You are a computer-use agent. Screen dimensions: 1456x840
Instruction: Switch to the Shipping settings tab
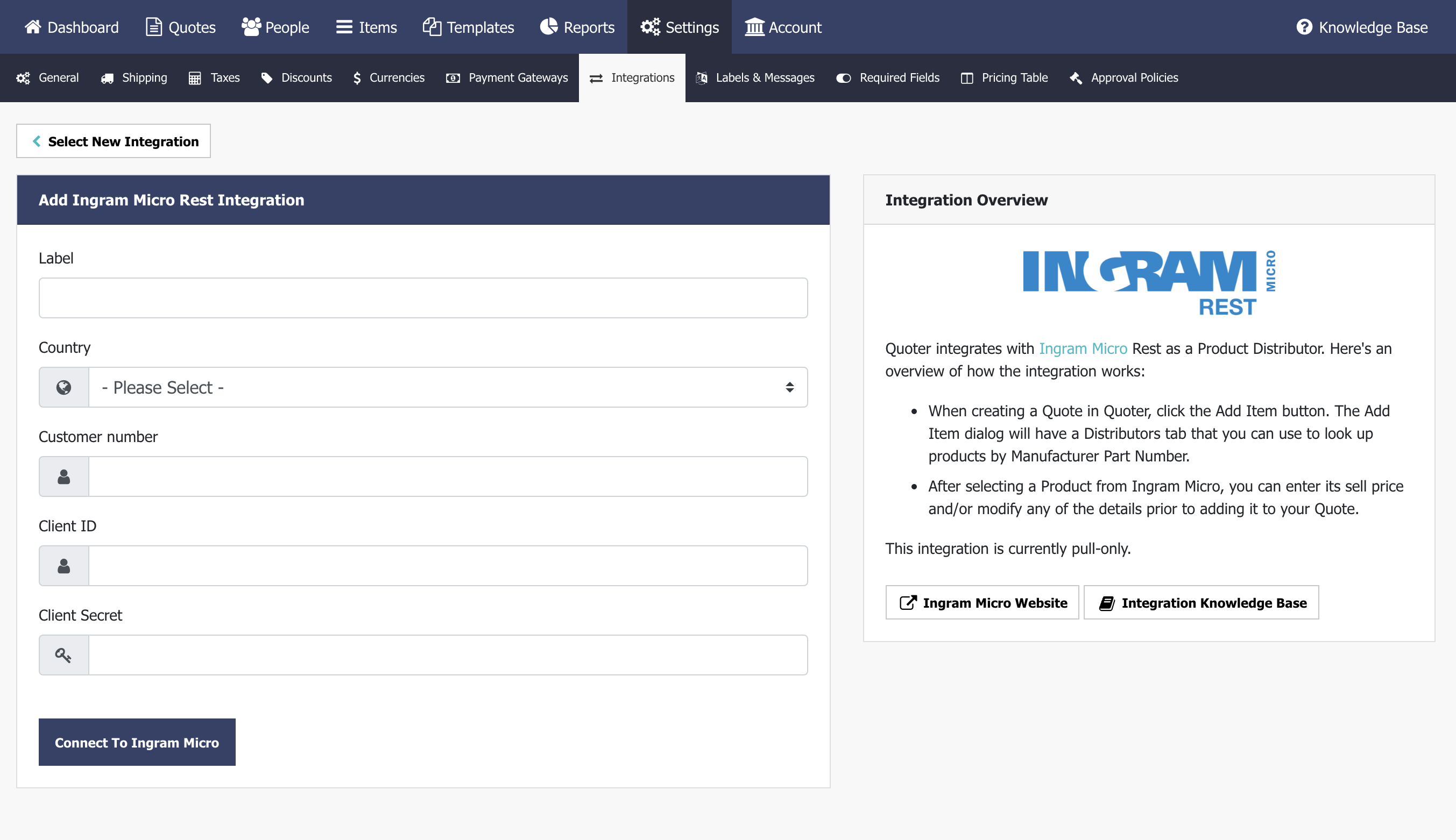click(134, 78)
